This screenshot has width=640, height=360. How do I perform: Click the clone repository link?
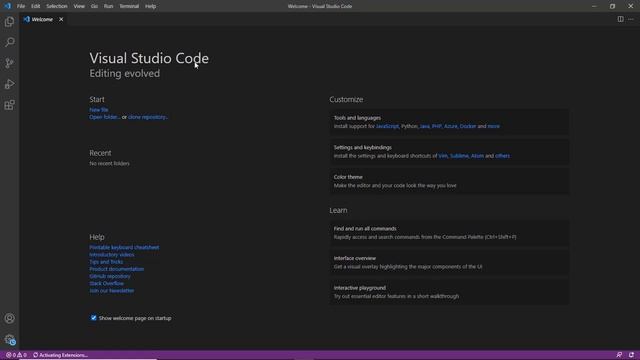(x=148, y=117)
